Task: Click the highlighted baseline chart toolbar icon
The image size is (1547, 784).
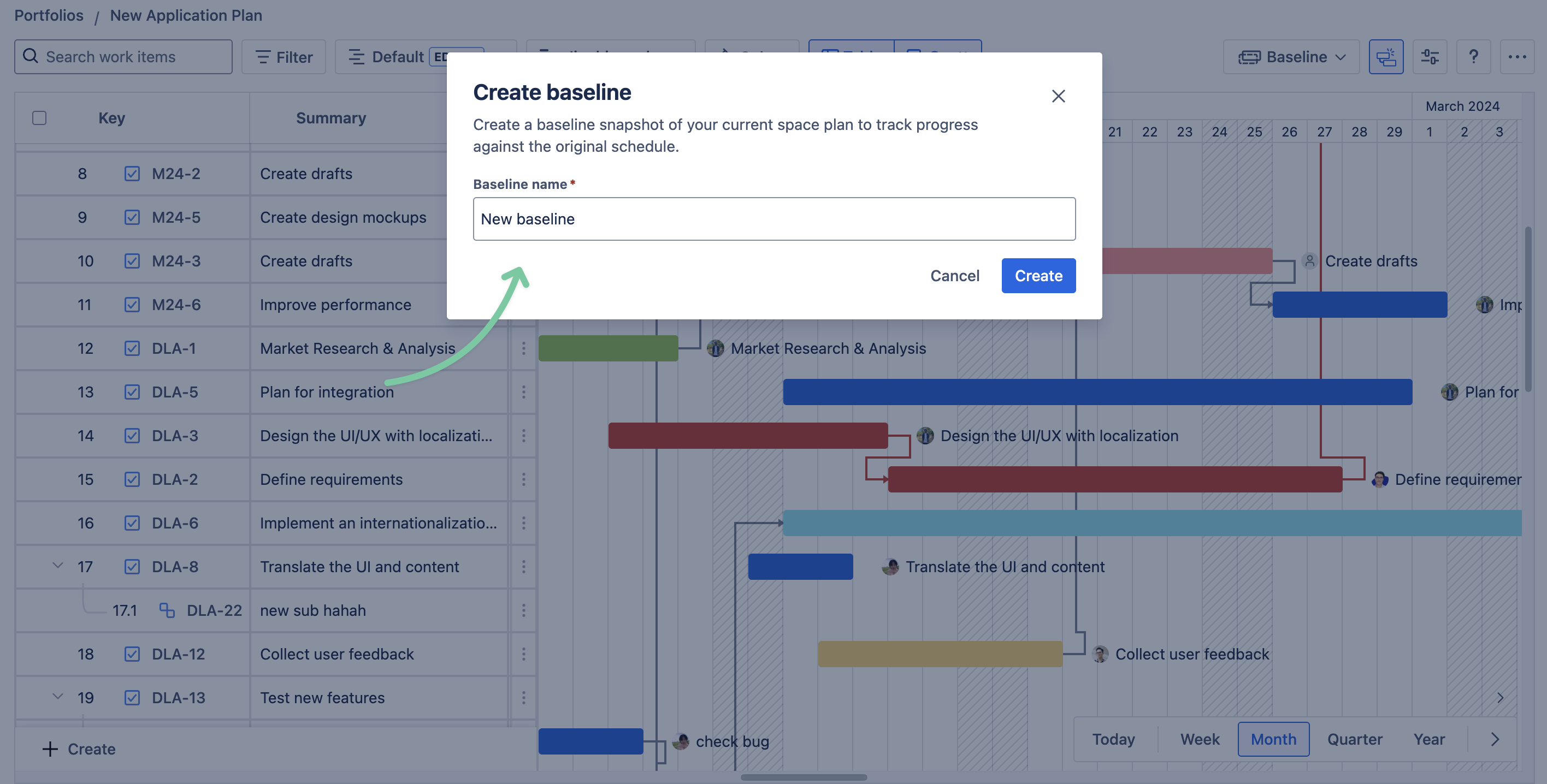Action: pos(1385,57)
